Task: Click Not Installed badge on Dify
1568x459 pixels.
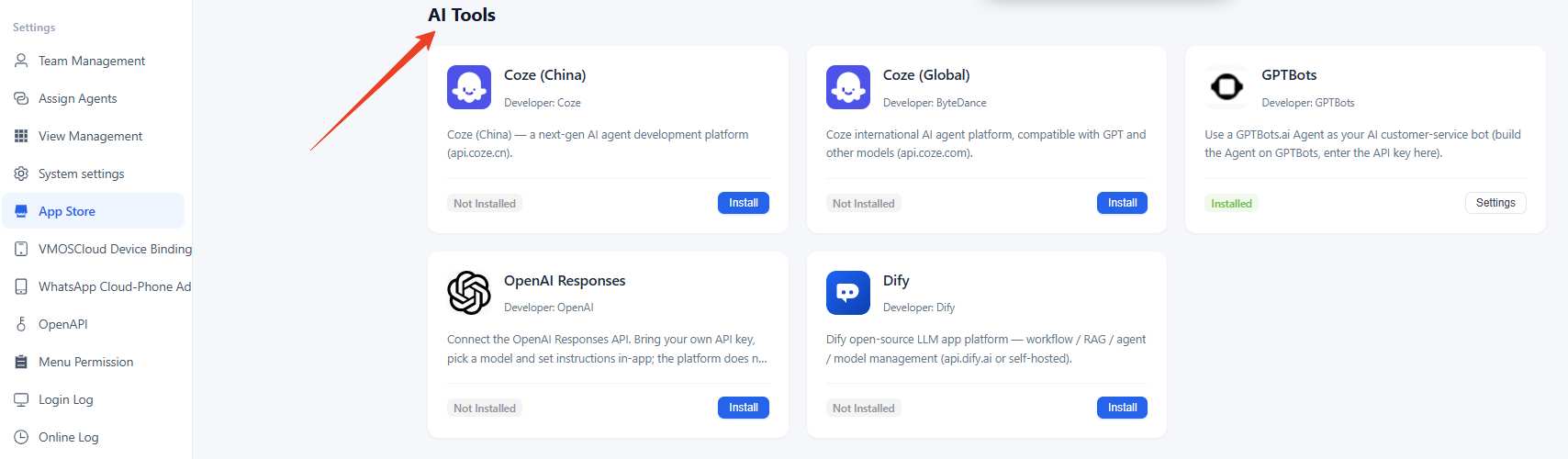Action: coord(863,409)
